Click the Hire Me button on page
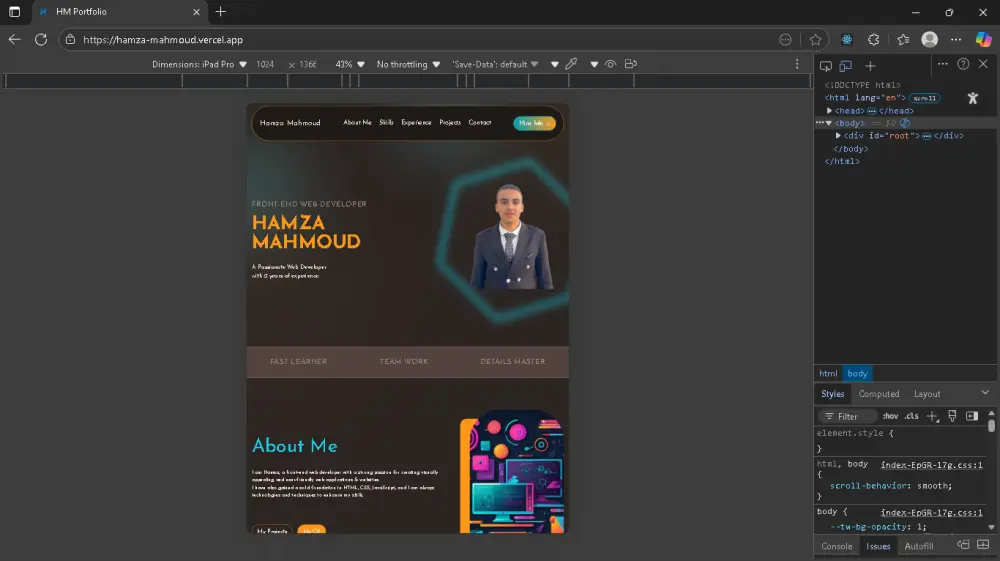Viewport: 1000px width, 561px height. 534,123
